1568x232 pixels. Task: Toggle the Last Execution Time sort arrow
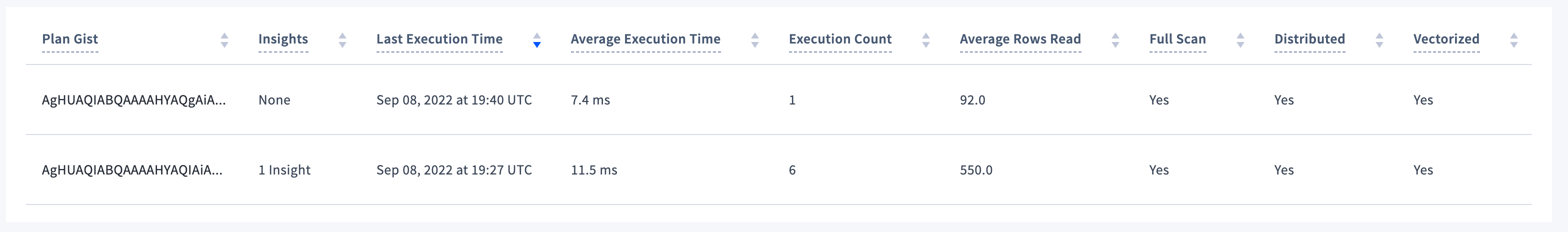(536, 40)
